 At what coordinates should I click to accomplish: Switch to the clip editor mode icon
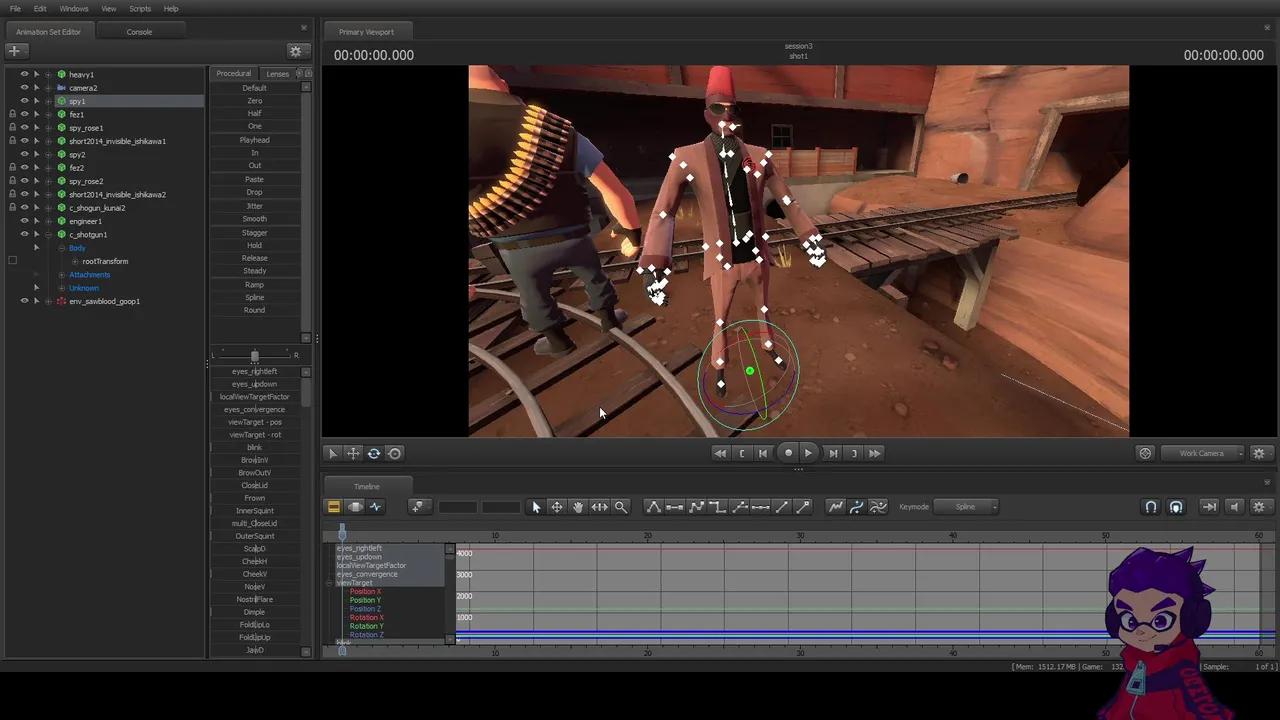(x=334, y=507)
